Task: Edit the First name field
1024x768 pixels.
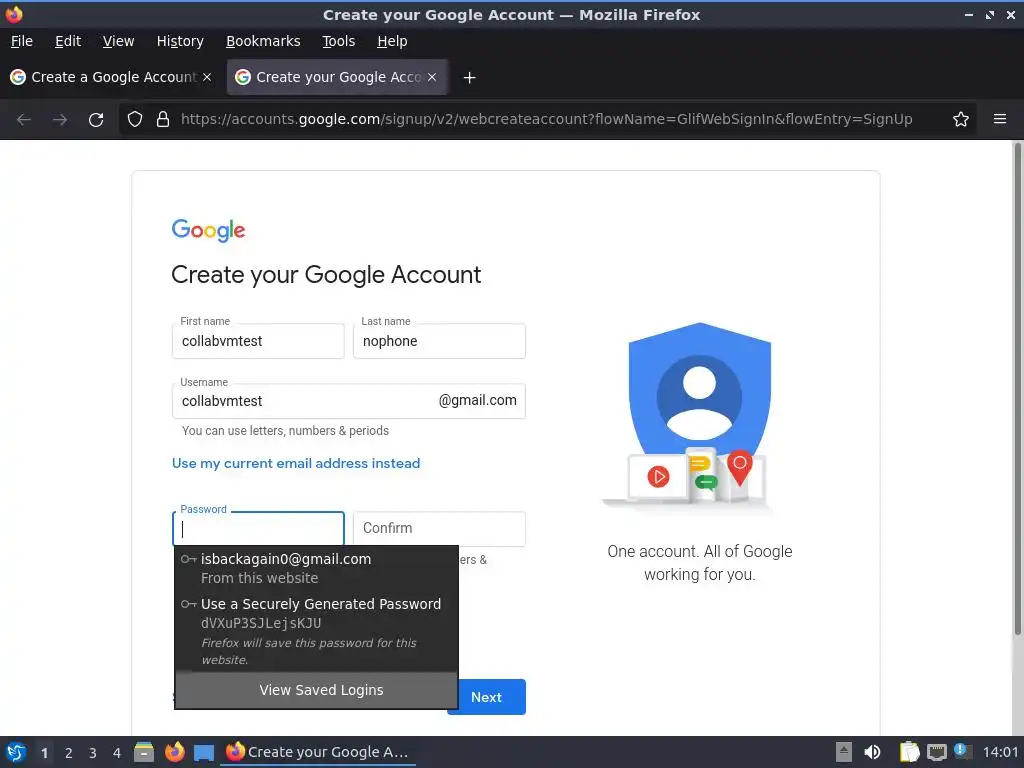Action: point(258,341)
